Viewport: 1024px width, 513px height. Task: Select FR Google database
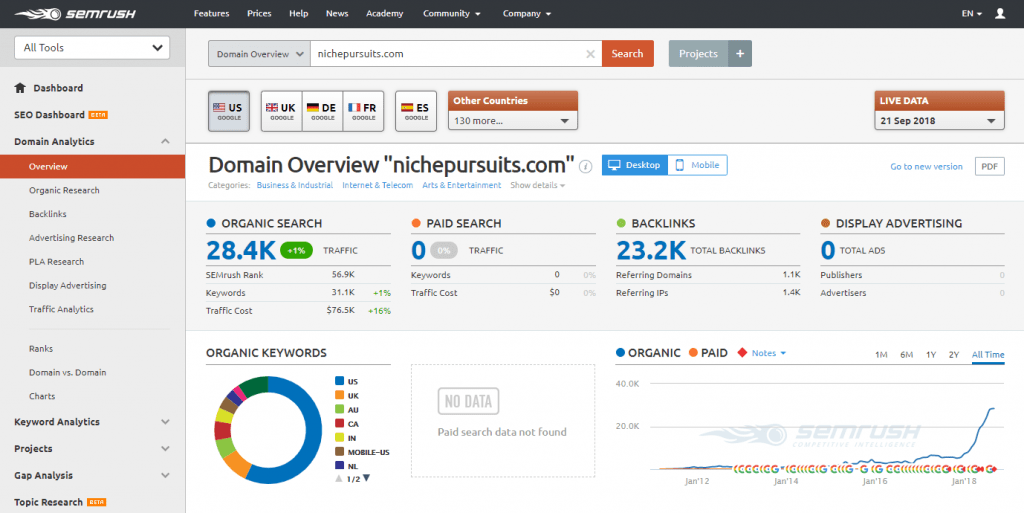(x=363, y=111)
